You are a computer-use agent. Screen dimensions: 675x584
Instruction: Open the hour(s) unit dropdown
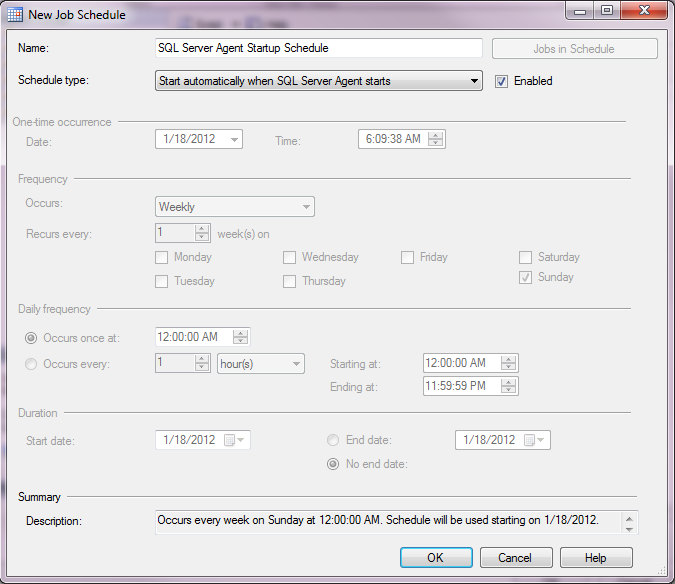(x=261, y=364)
